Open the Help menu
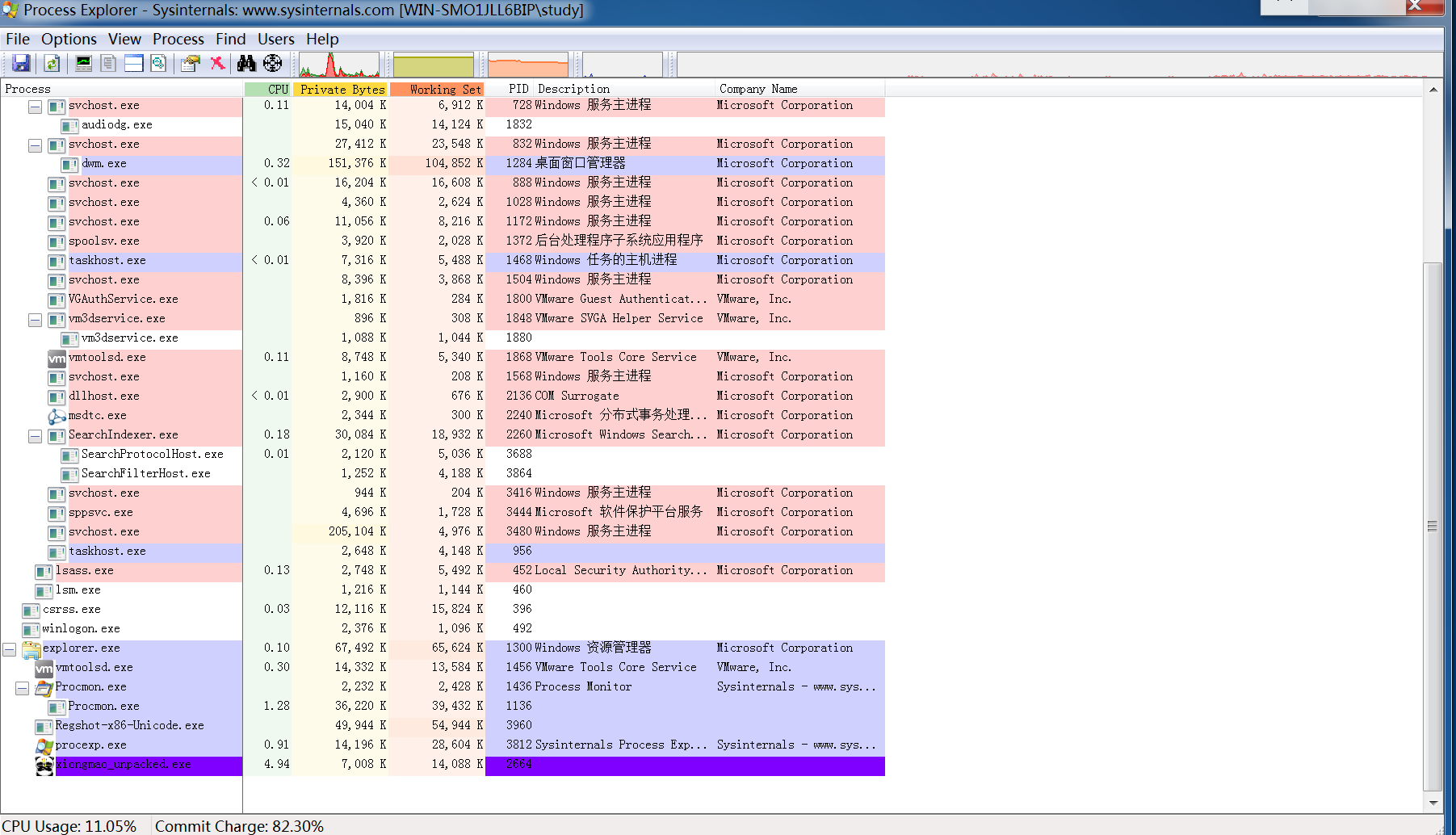 pos(322,39)
